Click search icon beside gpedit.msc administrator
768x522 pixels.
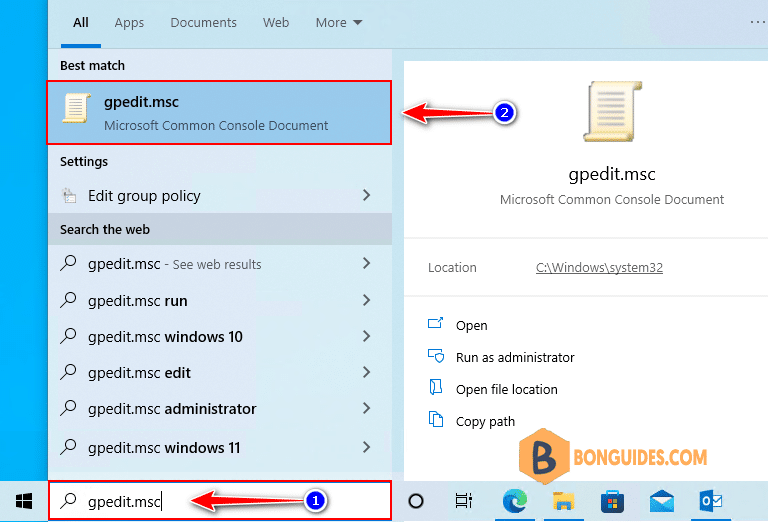tap(69, 408)
